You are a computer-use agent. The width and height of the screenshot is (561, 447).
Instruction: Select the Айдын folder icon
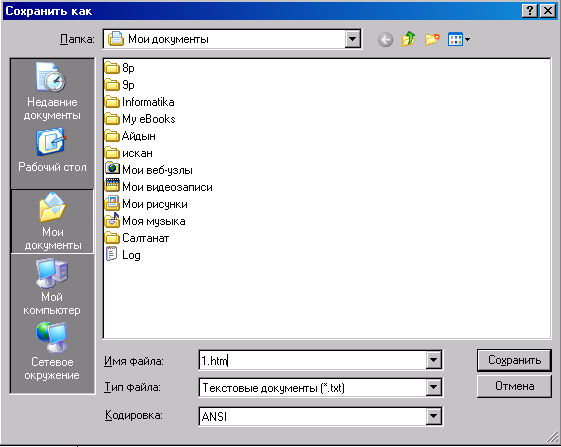pyautogui.click(x=112, y=136)
